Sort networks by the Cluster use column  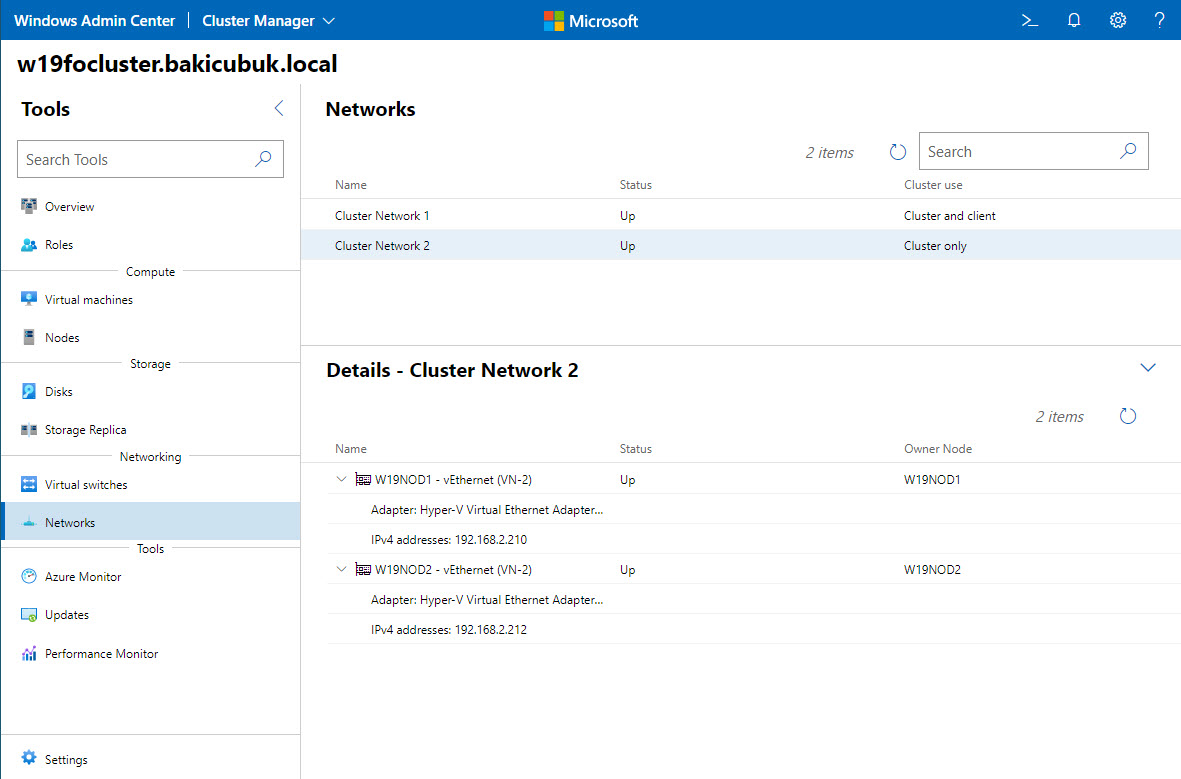(933, 185)
